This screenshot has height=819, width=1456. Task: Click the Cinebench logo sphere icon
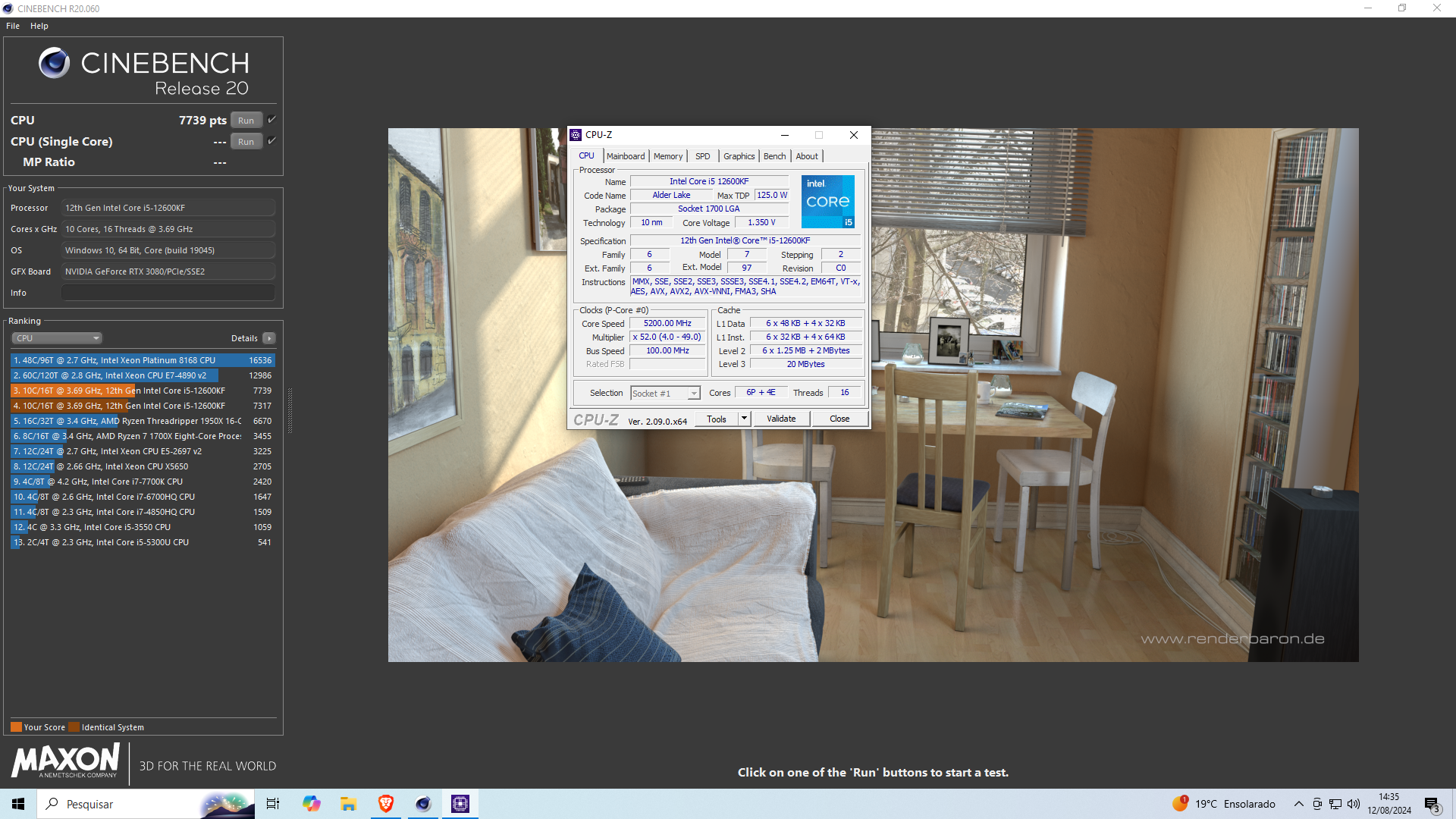tap(54, 63)
